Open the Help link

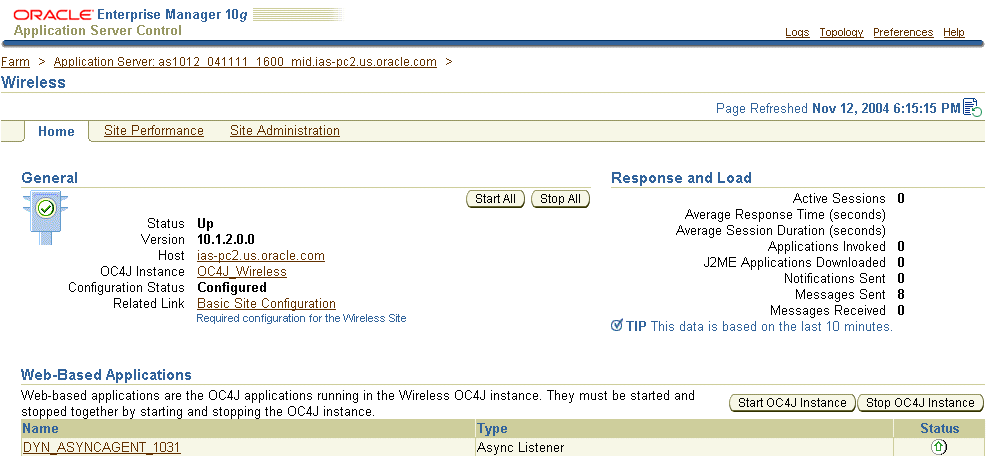(954, 32)
